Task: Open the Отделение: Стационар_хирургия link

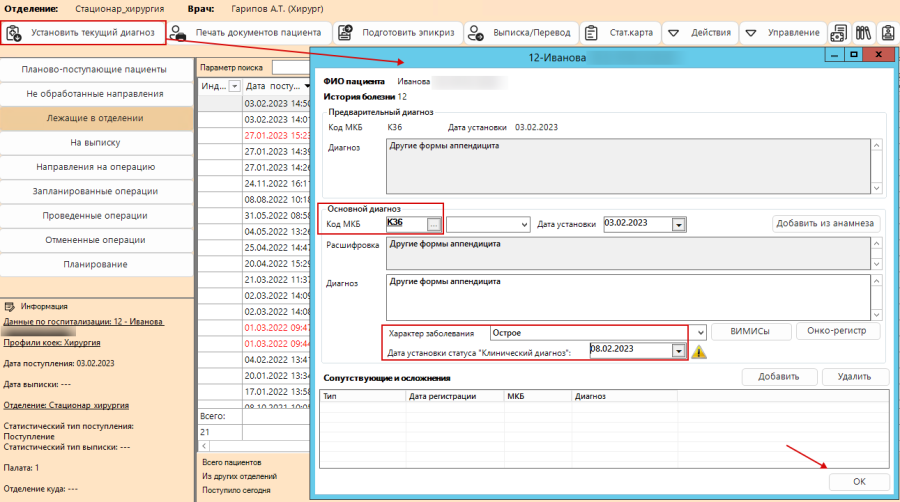Action: tap(66, 405)
